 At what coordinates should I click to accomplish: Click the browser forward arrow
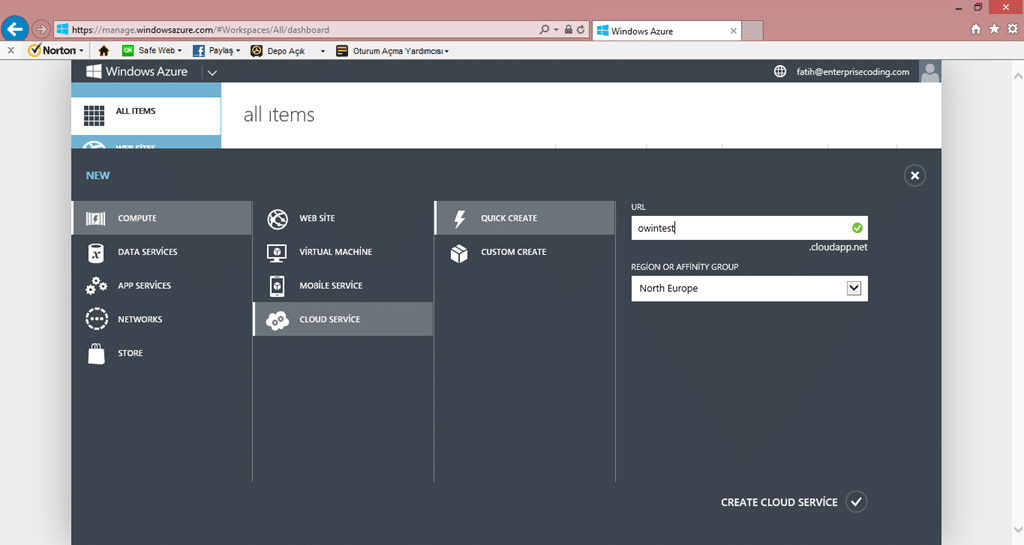point(41,29)
